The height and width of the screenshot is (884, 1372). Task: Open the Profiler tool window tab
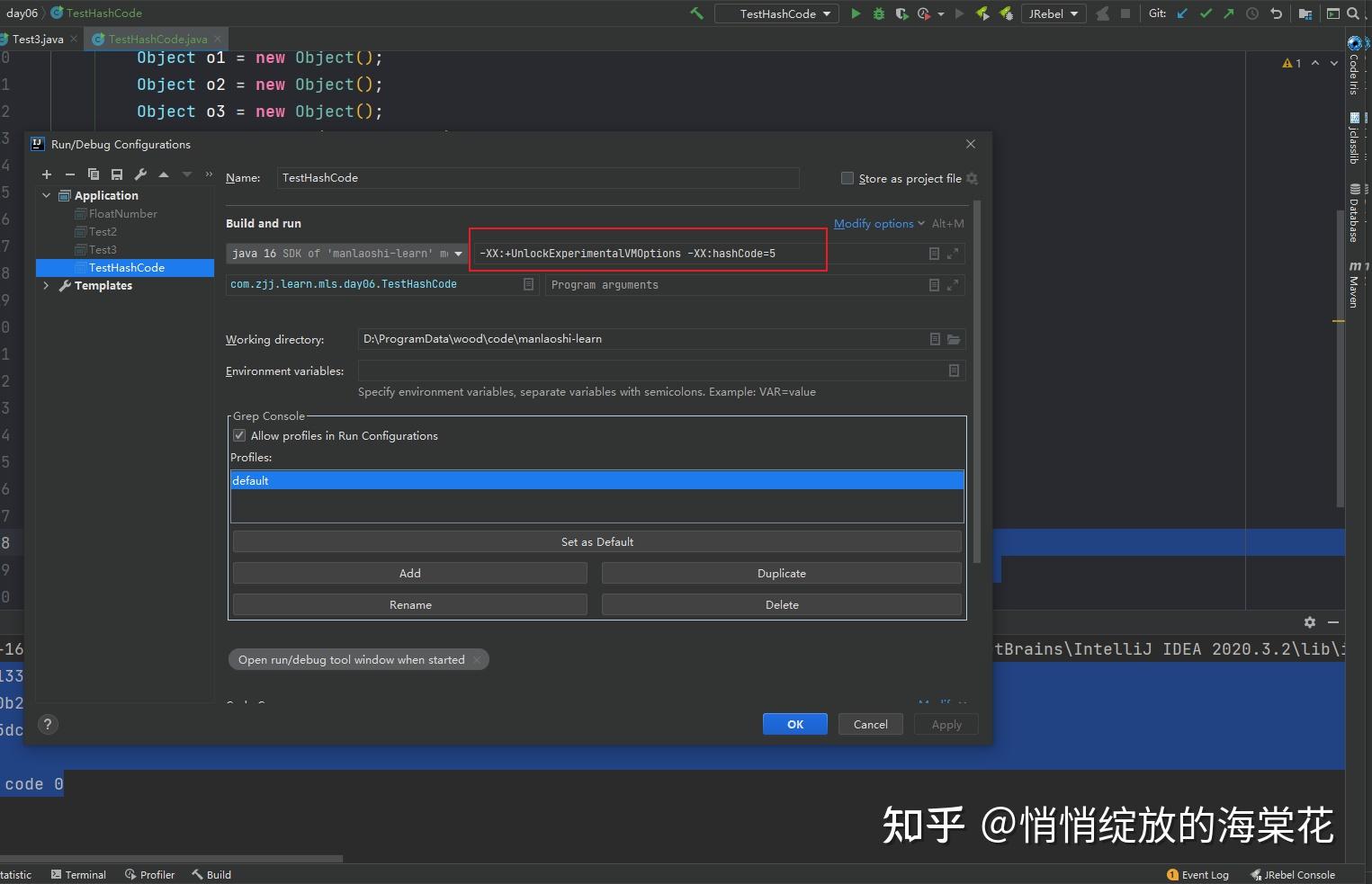(150, 875)
